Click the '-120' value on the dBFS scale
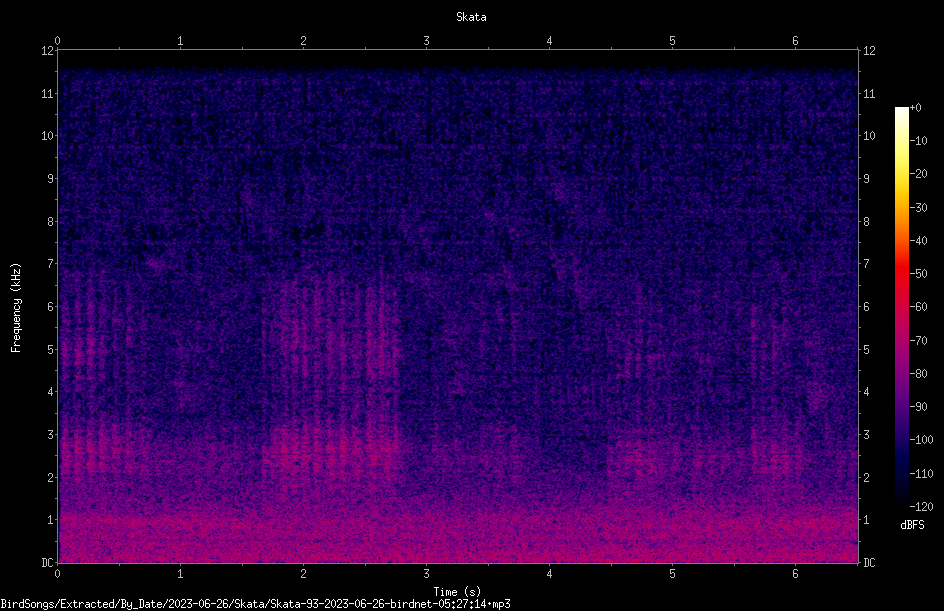This screenshot has height=611, width=944. pos(921,506)
